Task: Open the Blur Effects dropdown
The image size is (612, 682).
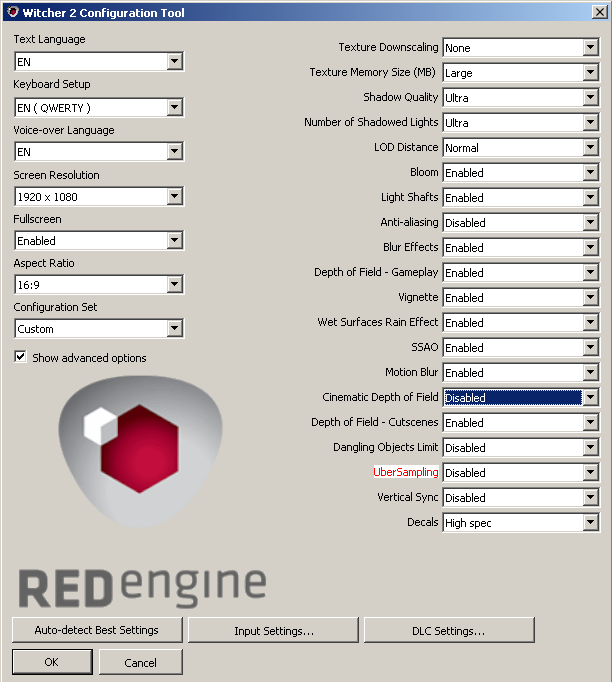Action: pyautogui.click(x=521, y=247)
